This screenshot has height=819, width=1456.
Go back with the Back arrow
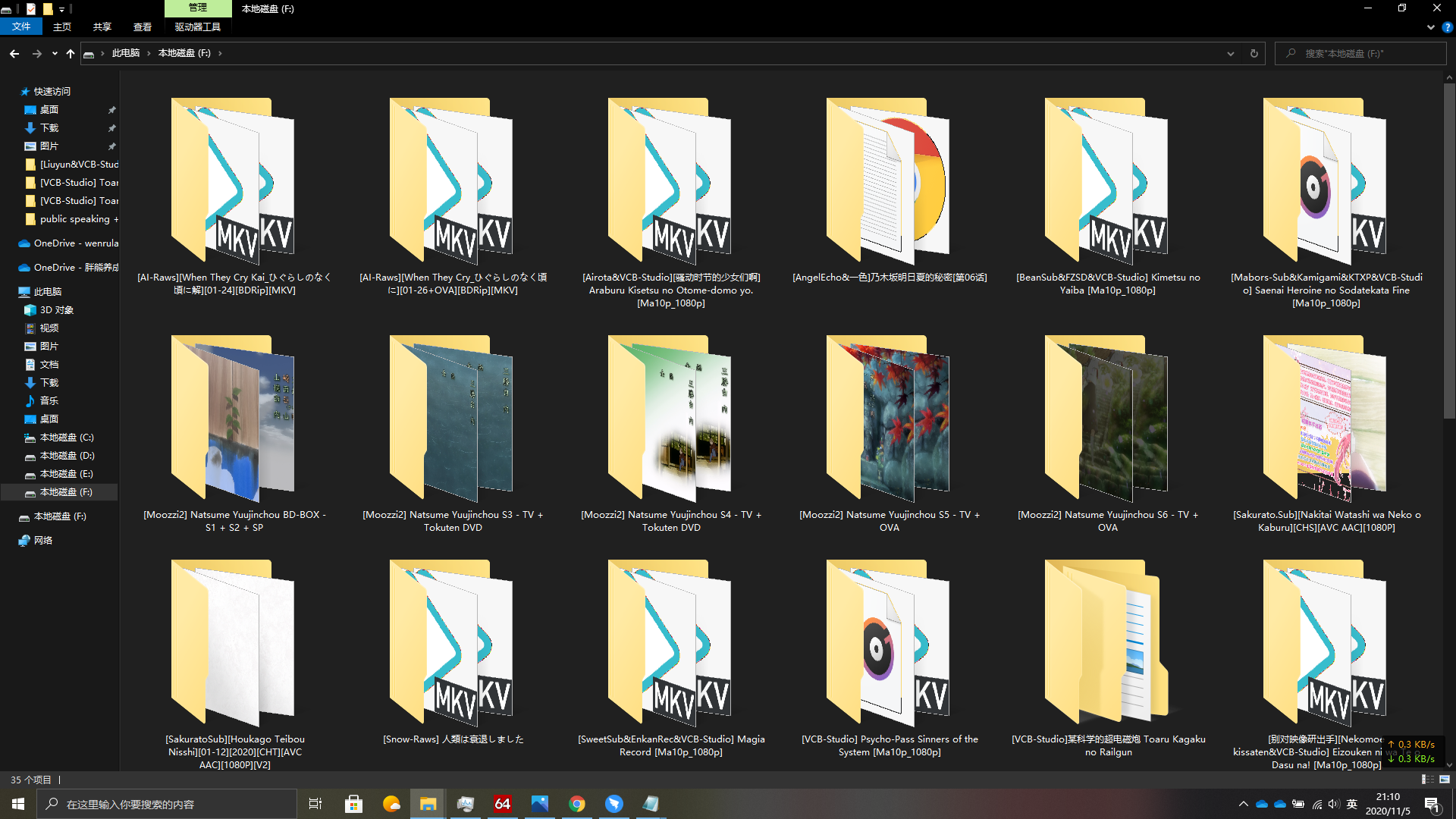14,53
